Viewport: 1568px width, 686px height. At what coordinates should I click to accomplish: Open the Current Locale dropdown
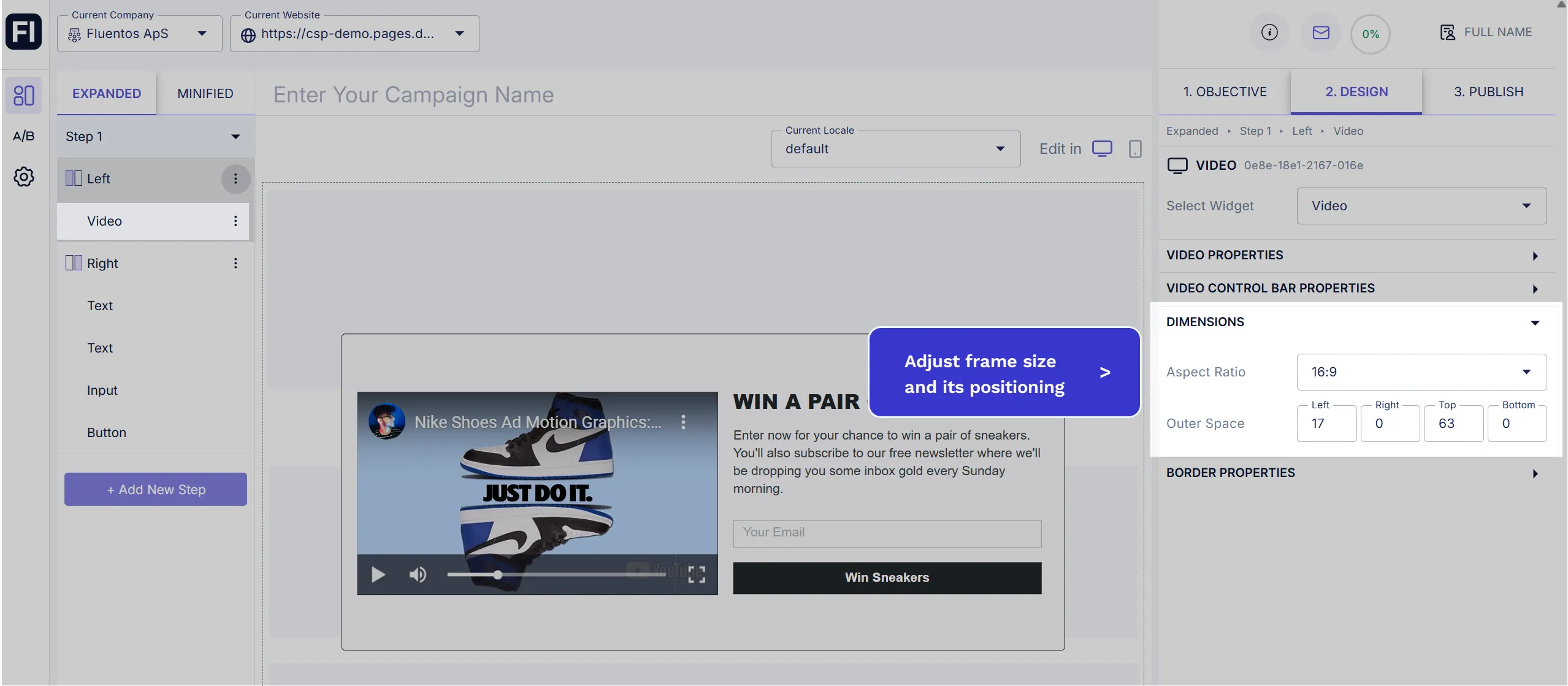(x=896, y=149)
